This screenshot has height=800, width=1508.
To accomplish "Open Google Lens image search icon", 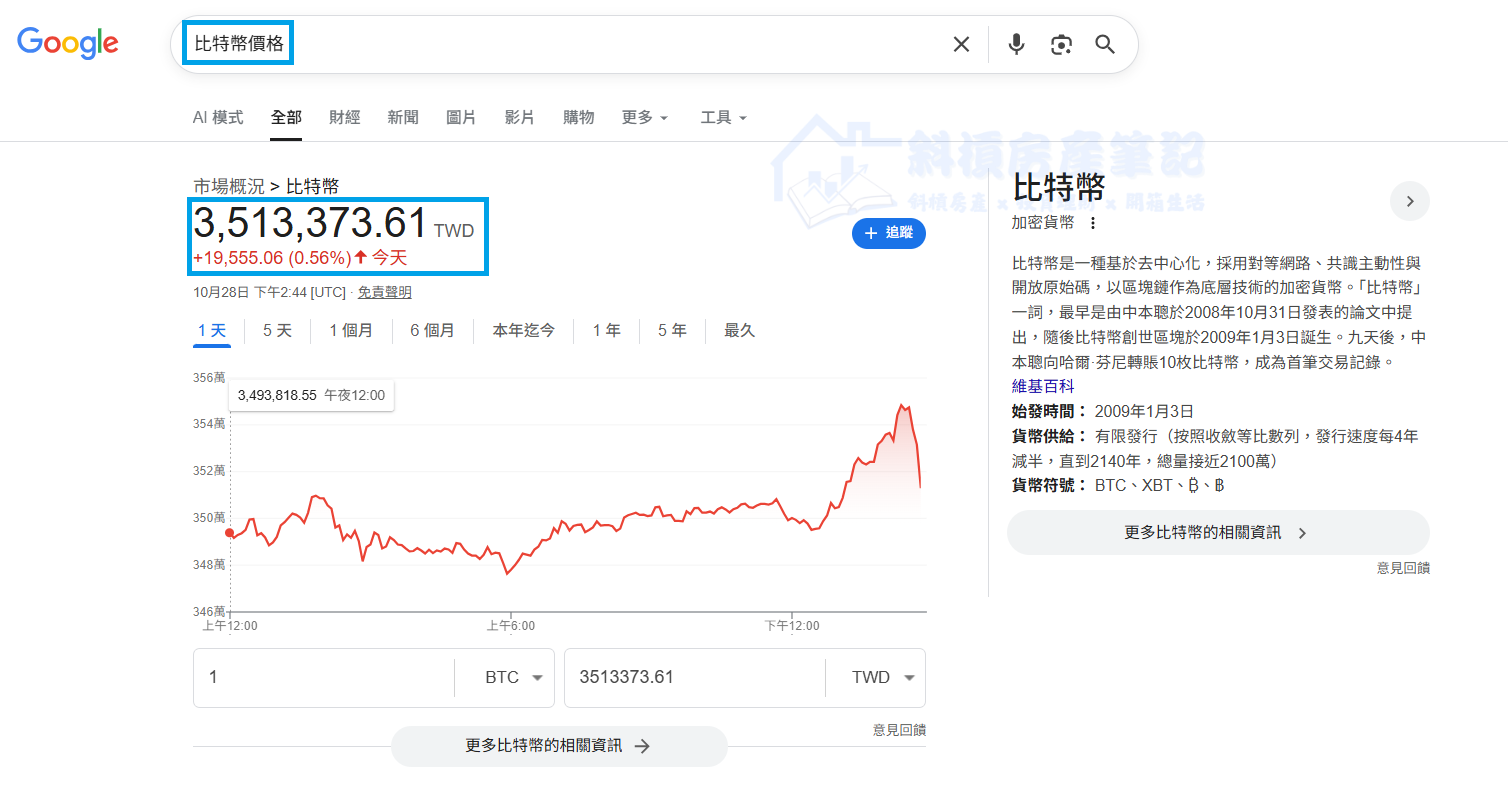I will tap(1061, 44).
